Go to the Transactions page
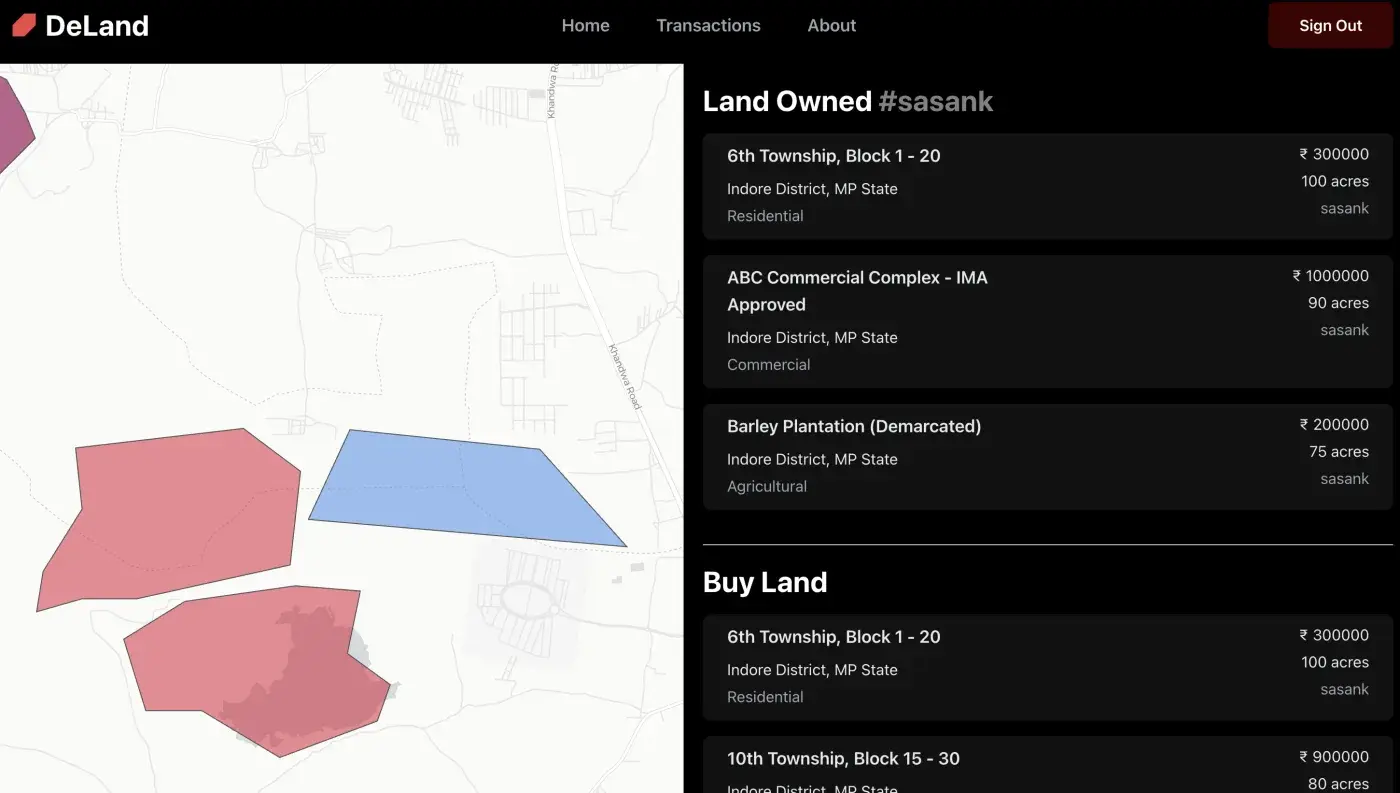 (708, 26)
